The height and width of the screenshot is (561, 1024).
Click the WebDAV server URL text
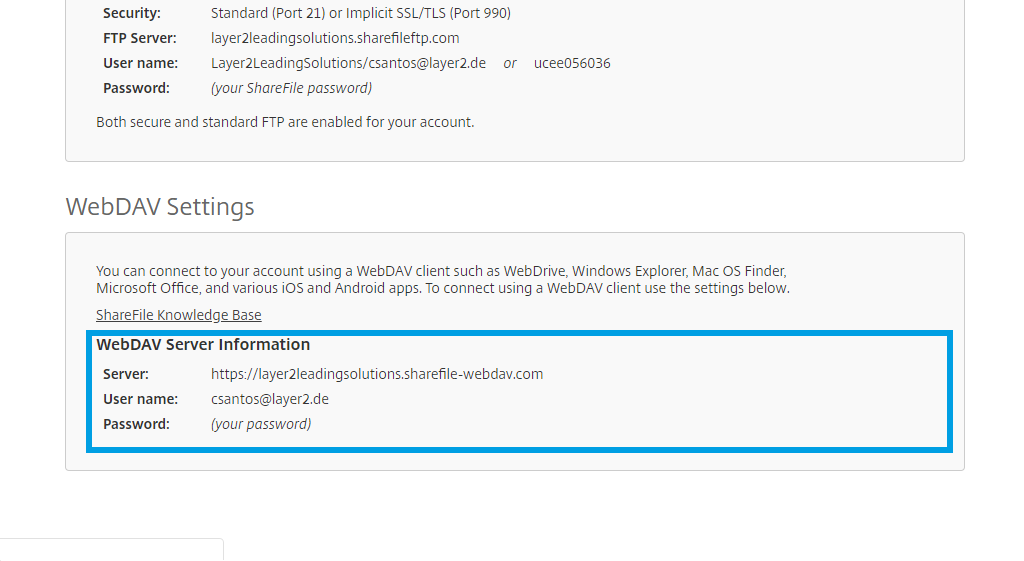[377, 374]
